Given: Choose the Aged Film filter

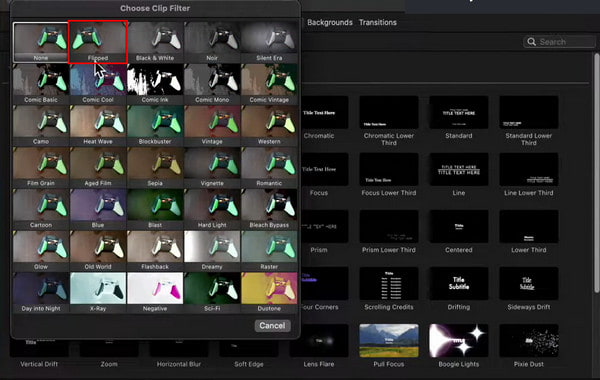Looking at the screenshot, I should pyautogui.click(x=98, y=167).
